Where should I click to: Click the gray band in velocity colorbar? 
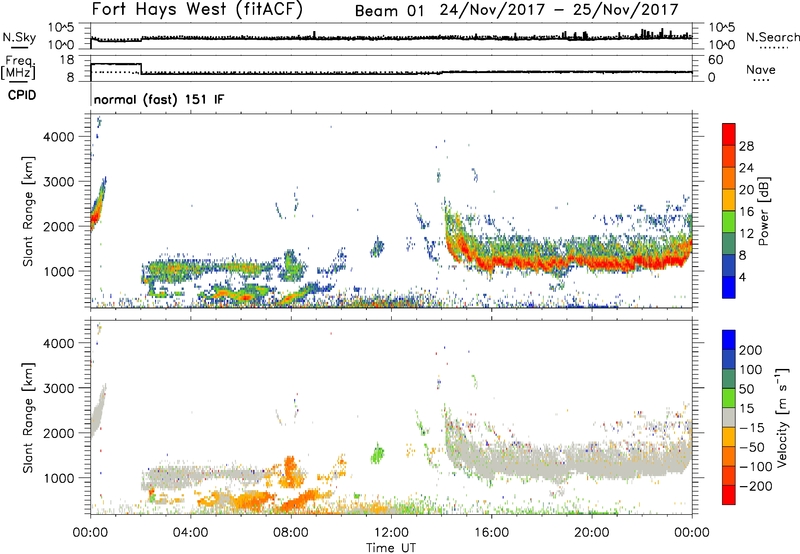[729, 417]
